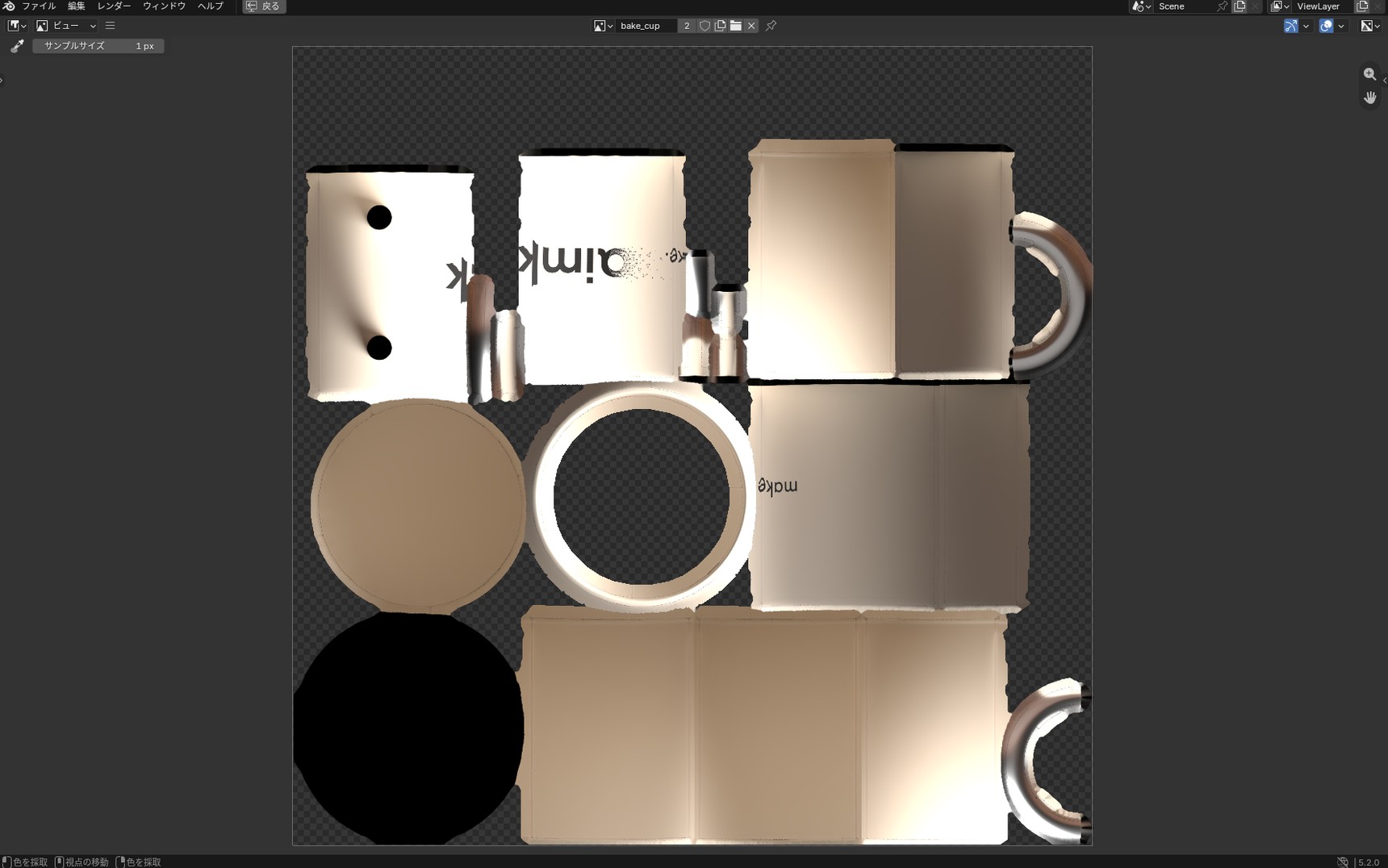The height and width of the screenshot is (868, 1388).
Task: Open the editor type dropdown
Action: pyautogui.click(x=17, y=26)
